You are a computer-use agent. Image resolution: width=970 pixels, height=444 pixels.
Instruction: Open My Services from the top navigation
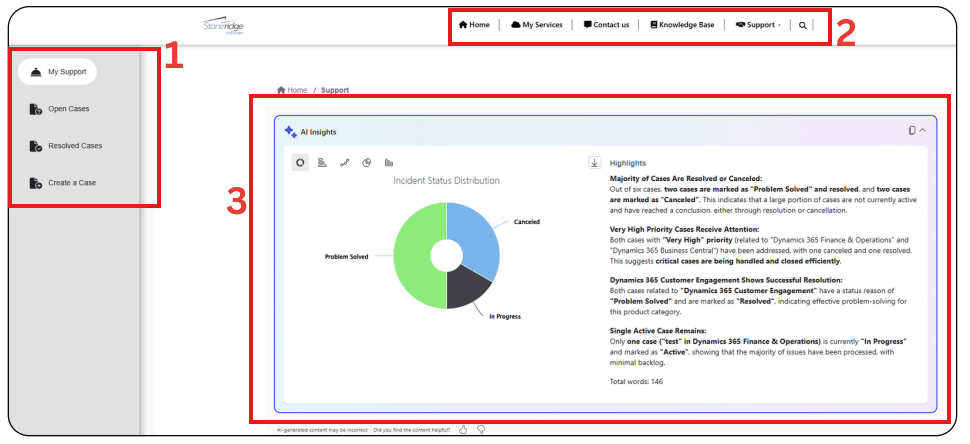click(536, 25)
